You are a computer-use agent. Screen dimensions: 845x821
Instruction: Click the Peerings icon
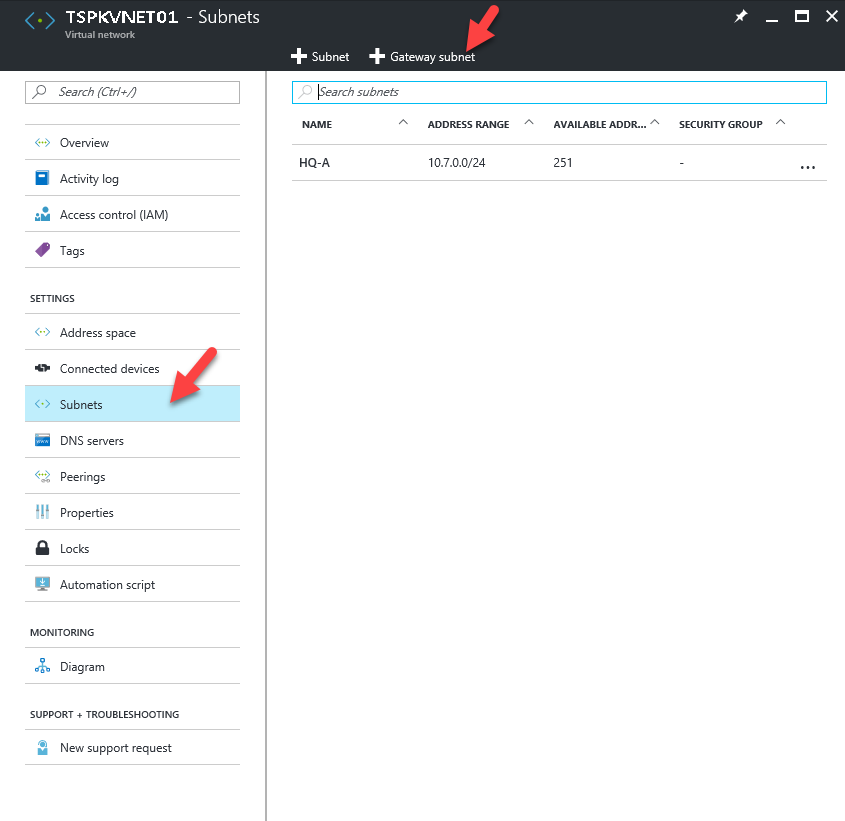pos(43,476)
